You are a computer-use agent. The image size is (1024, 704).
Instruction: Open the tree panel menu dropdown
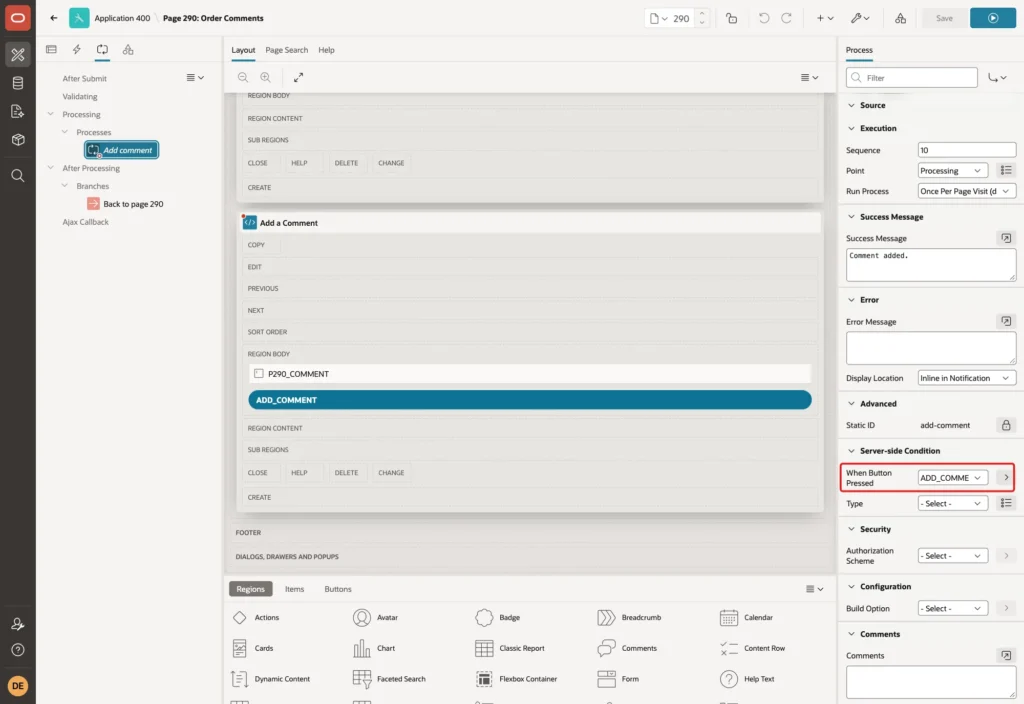click(195, 77)
